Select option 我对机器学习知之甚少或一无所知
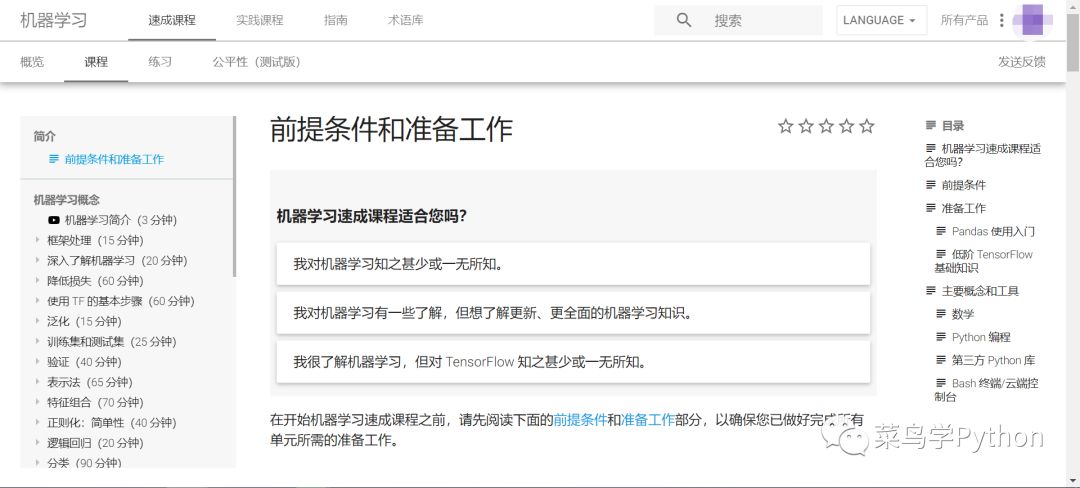The width and height of the screenshot is (1080, 488). [572, 264]
